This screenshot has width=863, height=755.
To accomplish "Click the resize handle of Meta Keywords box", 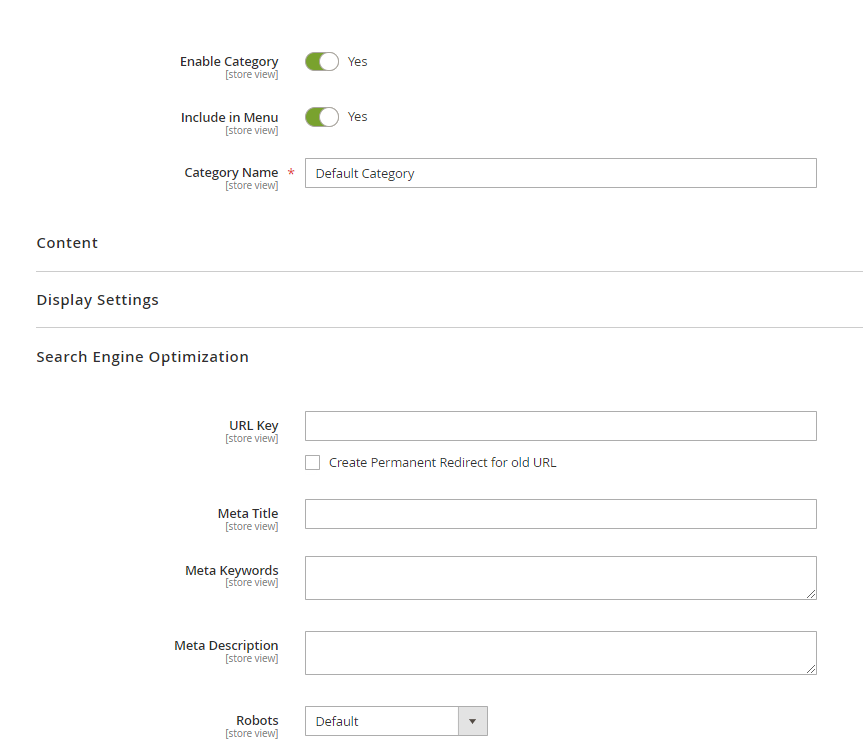I will point(812,595).
